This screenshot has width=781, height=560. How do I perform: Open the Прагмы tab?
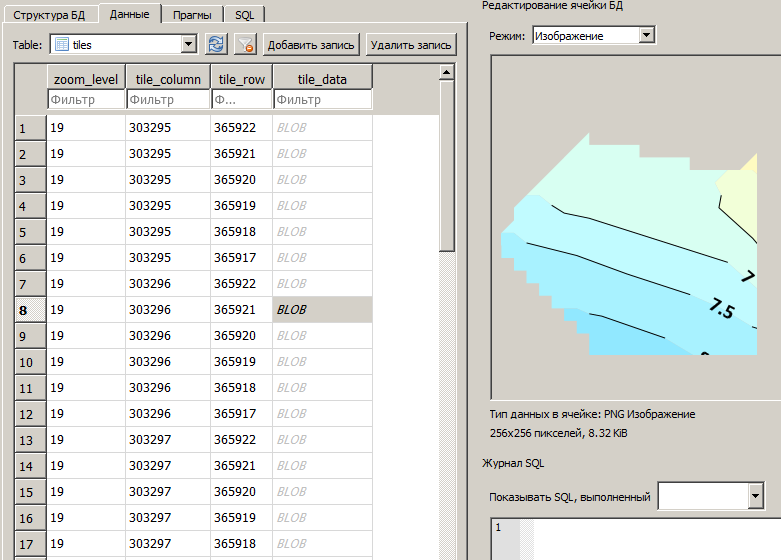[x=190, y=15]
